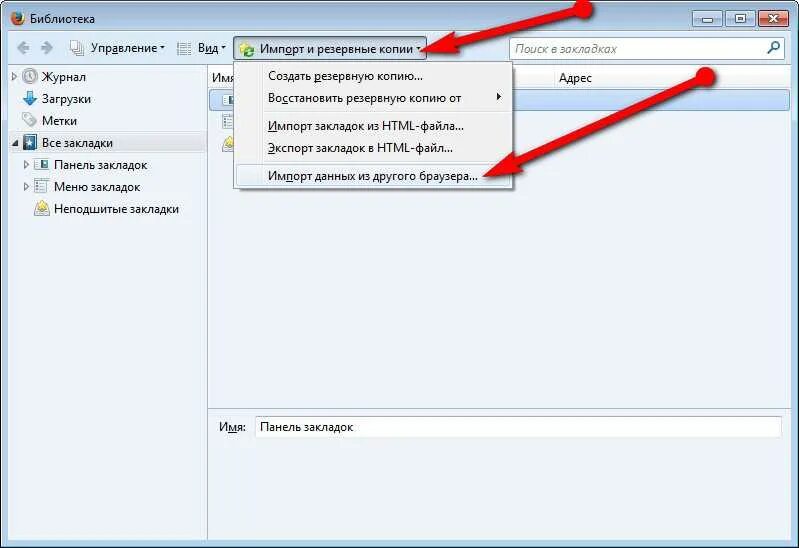
Task: Collapse the Все закладки tree node
Action: (15, 143)
